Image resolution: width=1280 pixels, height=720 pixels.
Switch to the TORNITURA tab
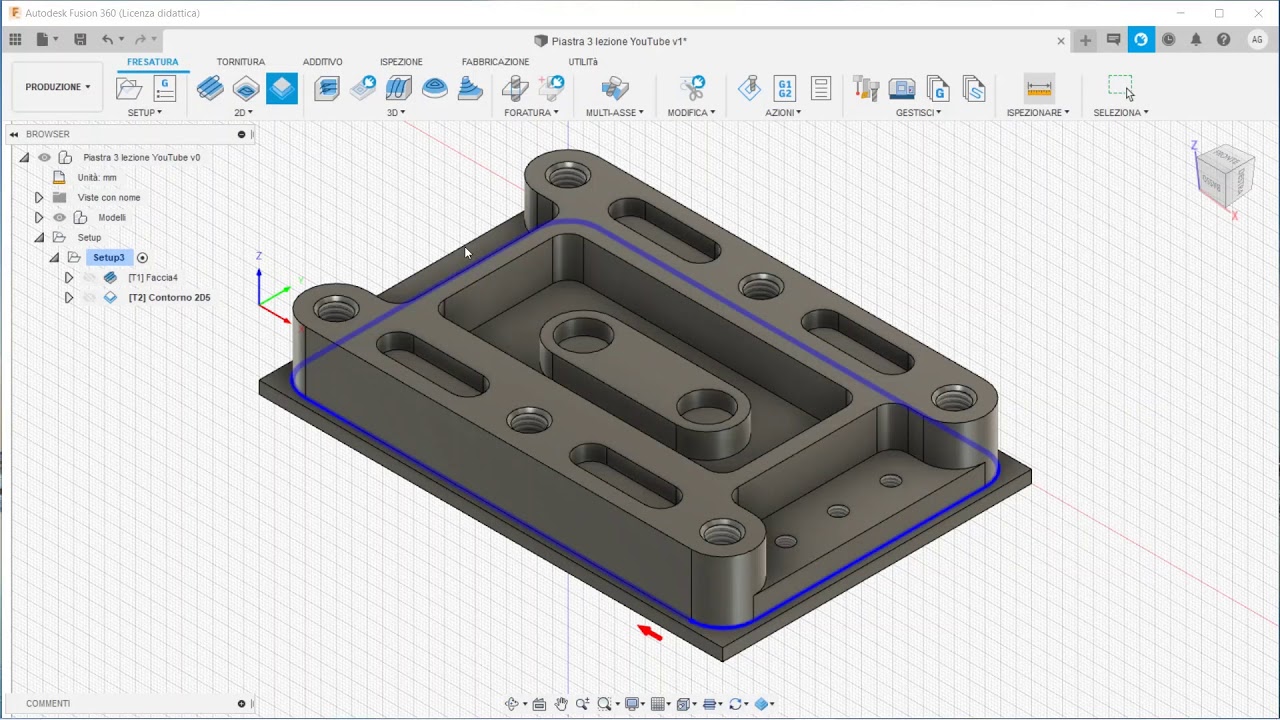pyautogui.click(x=241, y=62)
